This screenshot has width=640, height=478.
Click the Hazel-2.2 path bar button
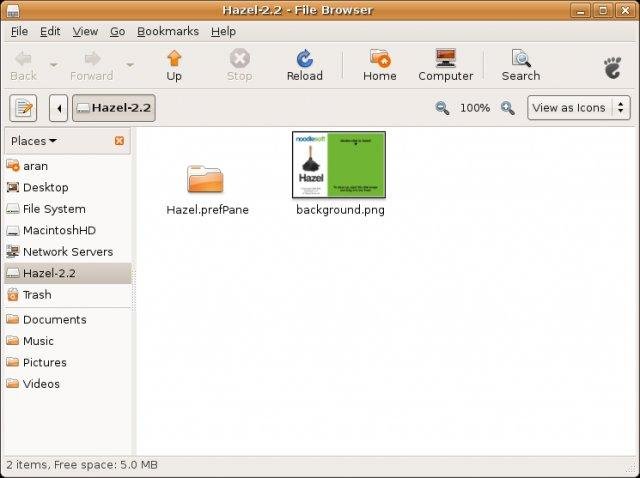click(x=114, y=108)
